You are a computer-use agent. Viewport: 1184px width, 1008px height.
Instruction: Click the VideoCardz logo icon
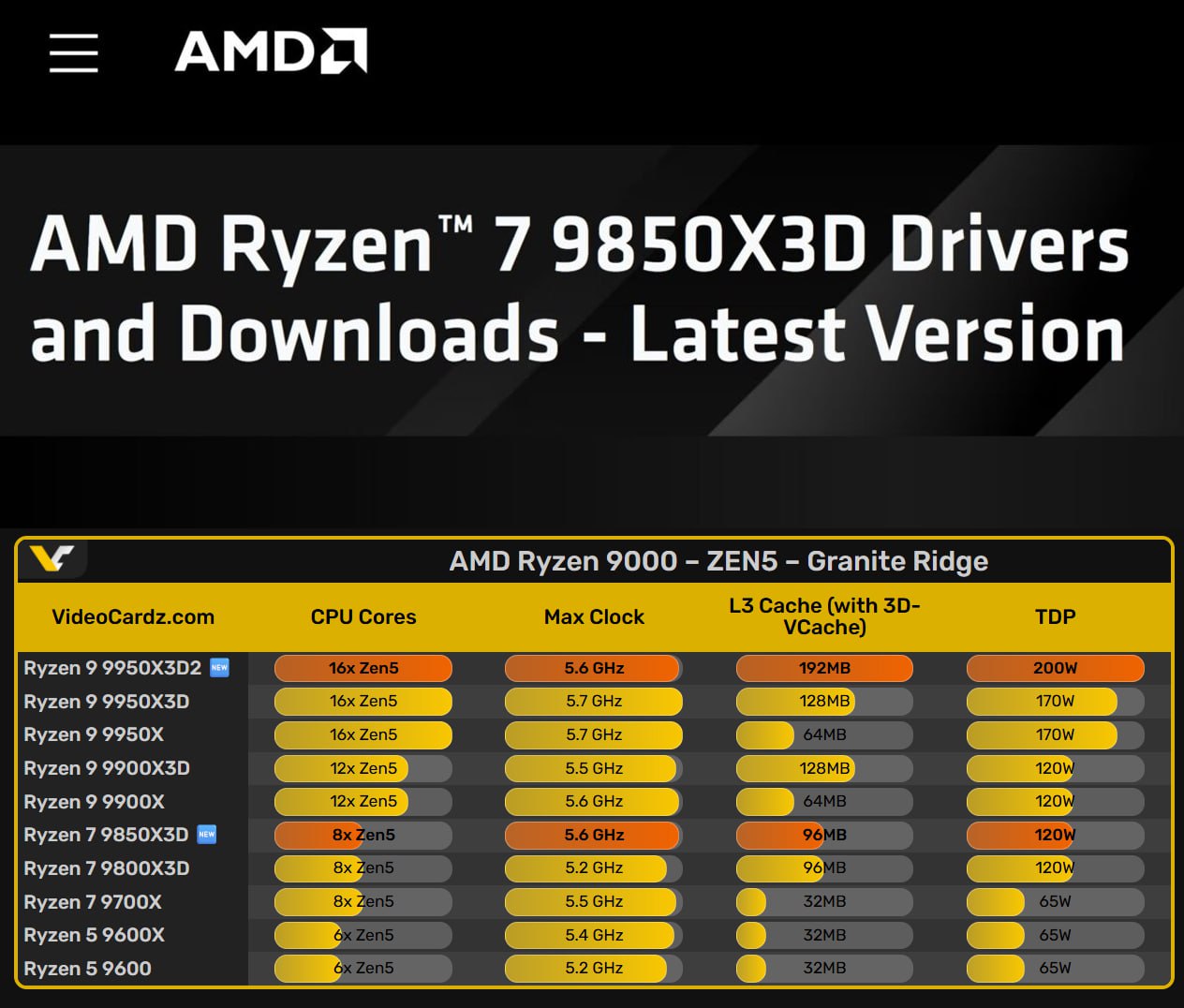(52, 557)
